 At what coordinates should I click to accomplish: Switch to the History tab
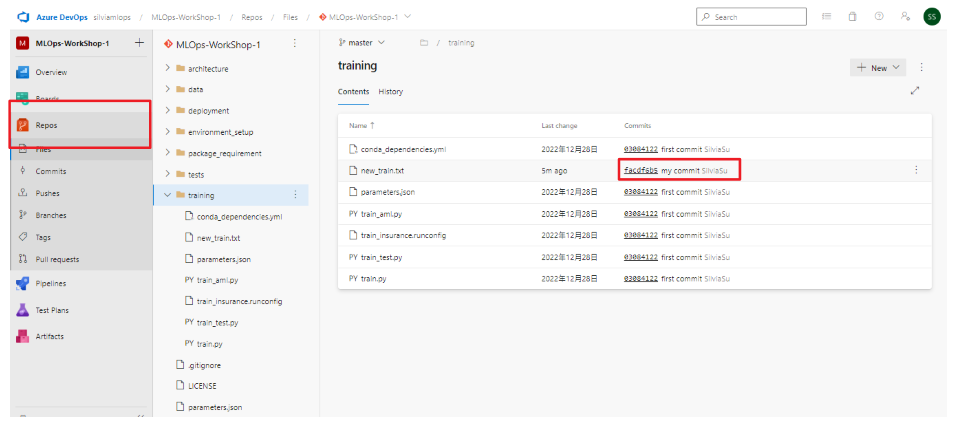[390, 91]
